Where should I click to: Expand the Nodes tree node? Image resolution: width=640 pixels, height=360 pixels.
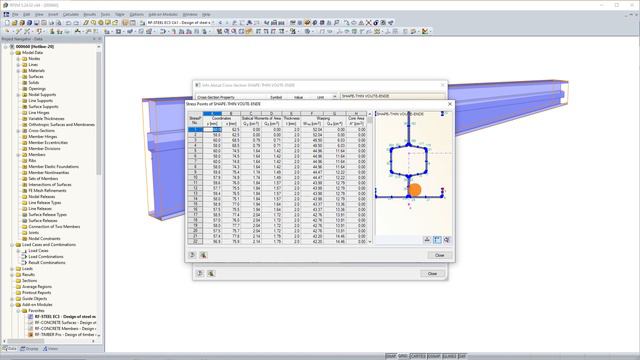18,59
